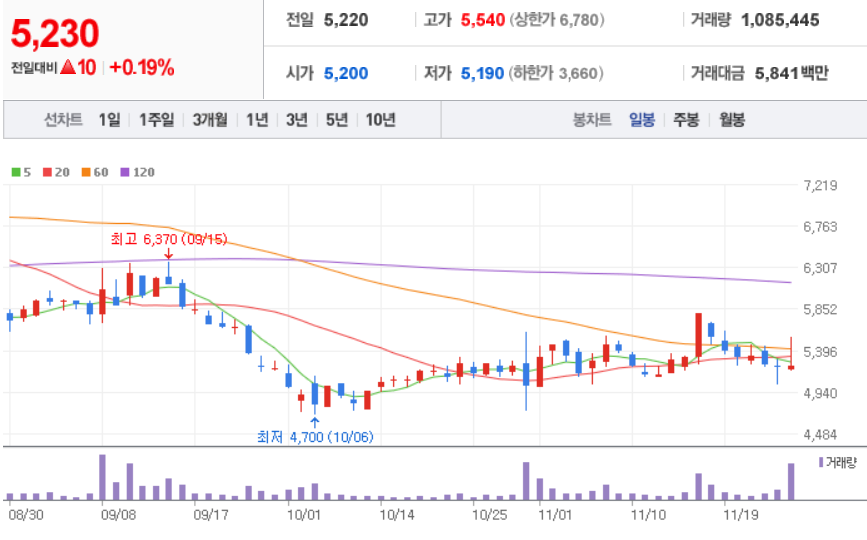Viewport: 867px width, 540px height.
Task: Click the 7,219 price axis label
Action: 821,185
